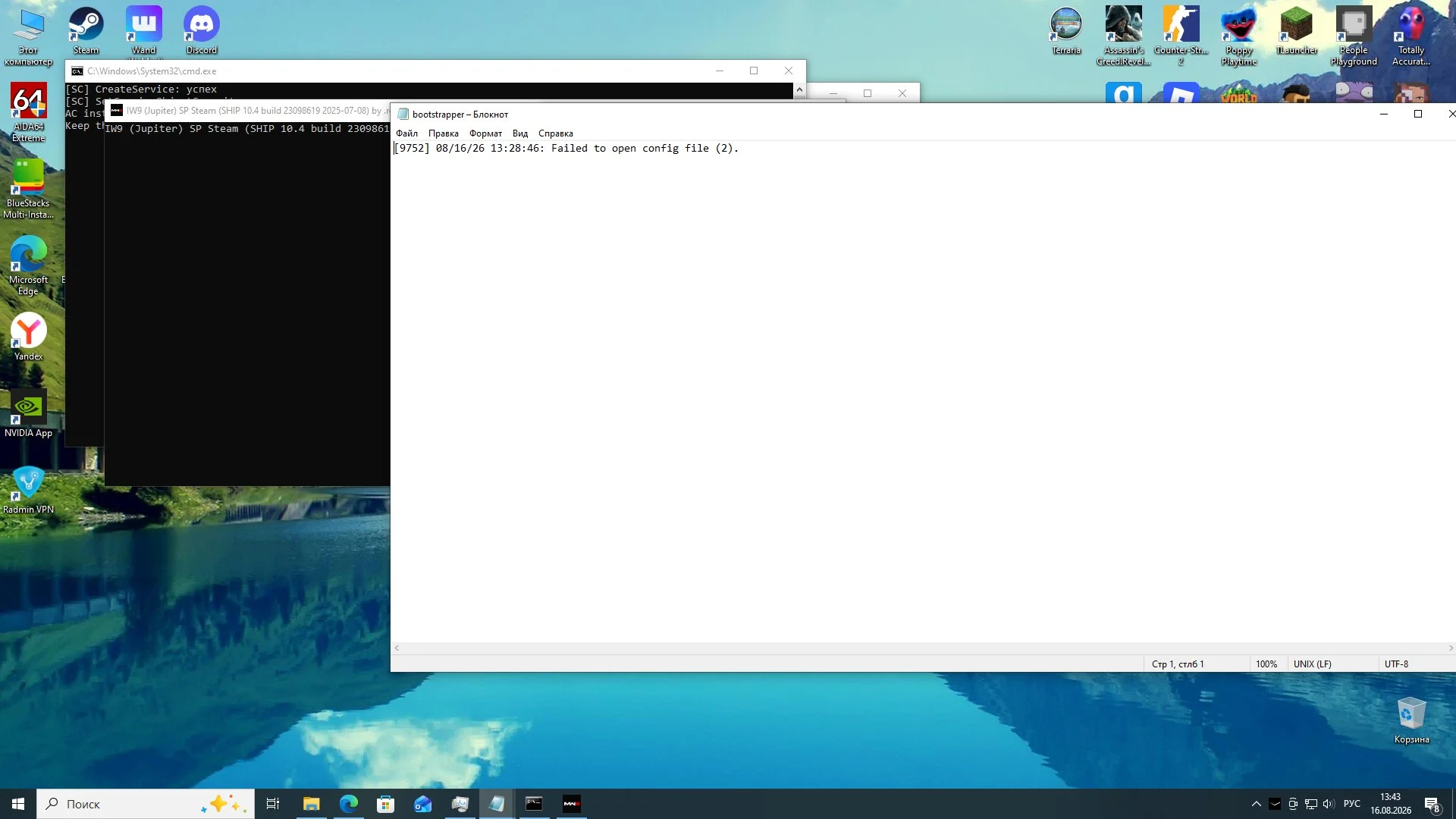Open the volume control tray icon
The height and width of the screenshot is (819, 1456).
click(x=1329, y=804)
